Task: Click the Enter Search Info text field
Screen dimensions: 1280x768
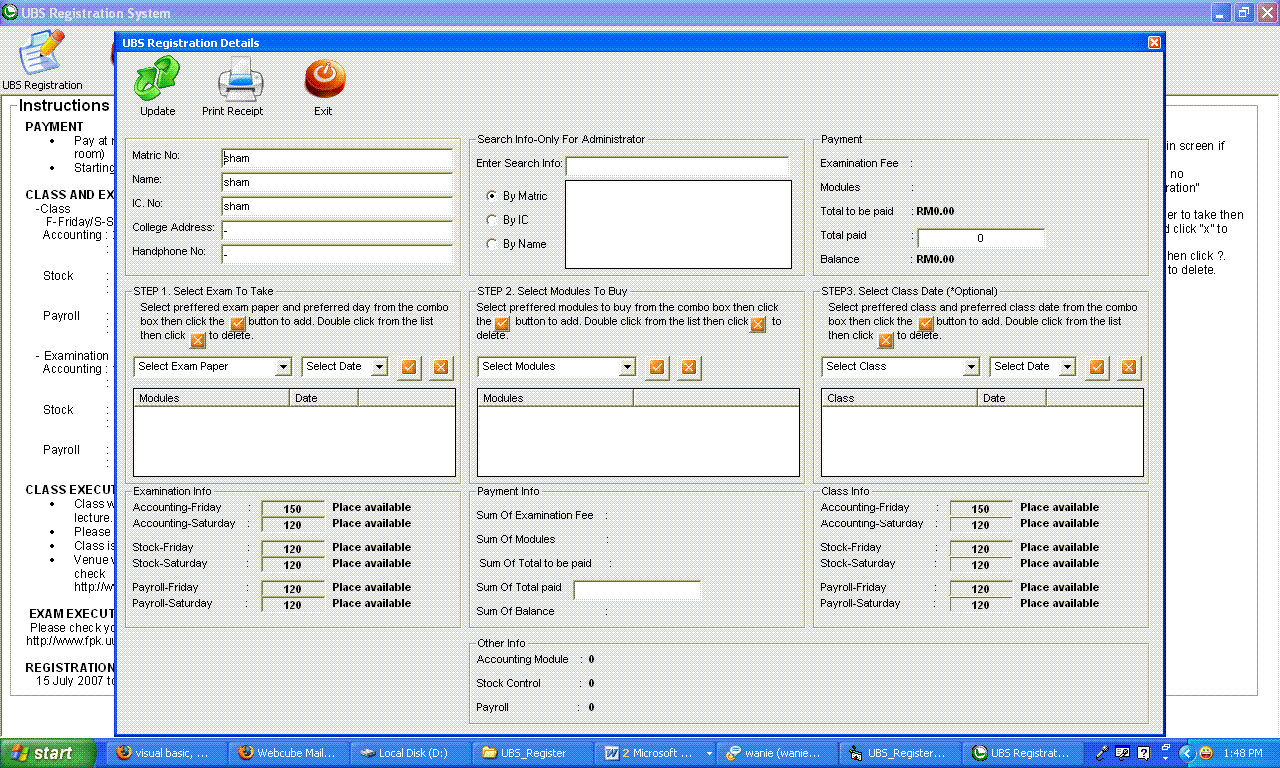Action: [677, 164]
